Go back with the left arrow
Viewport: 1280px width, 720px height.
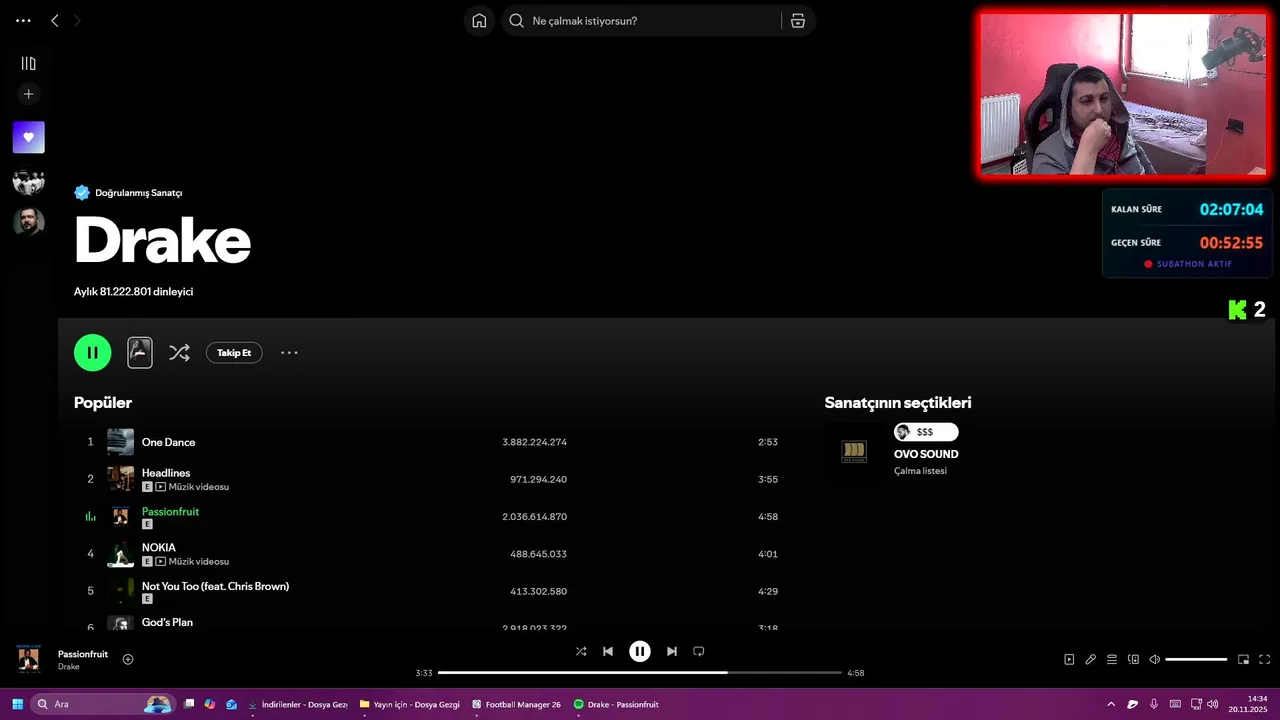click(x=54, y=21)
